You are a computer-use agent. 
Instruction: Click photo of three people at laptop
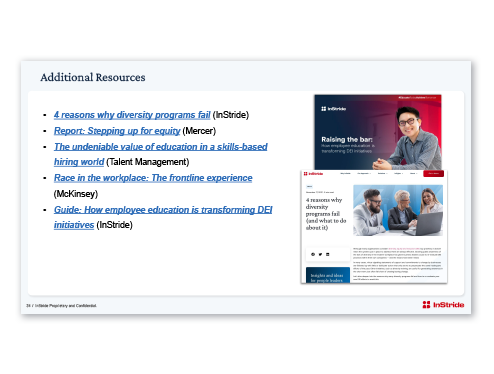click(398, 210)
